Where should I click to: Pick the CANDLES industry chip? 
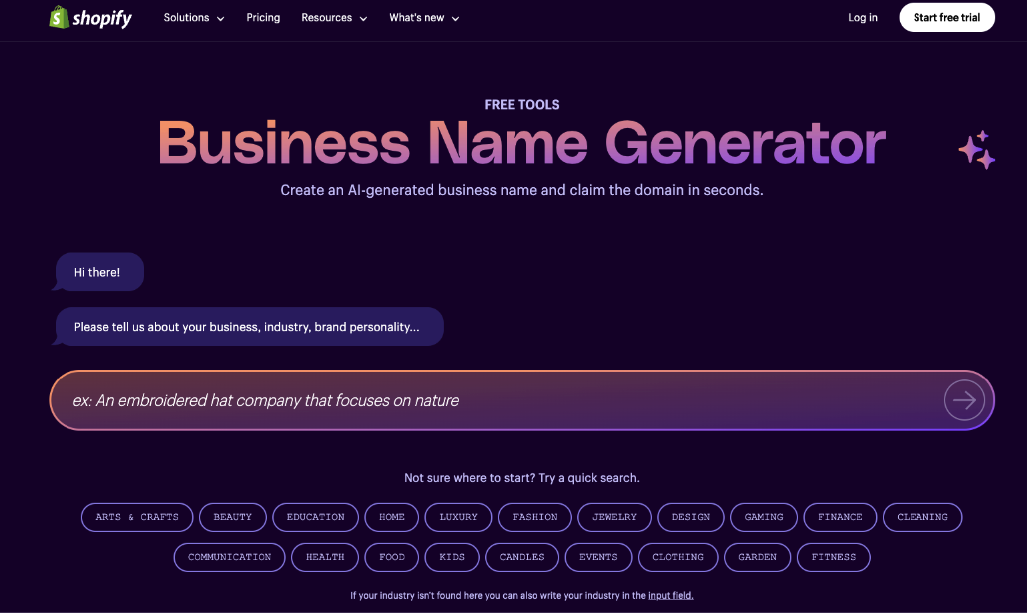(521, 557)
